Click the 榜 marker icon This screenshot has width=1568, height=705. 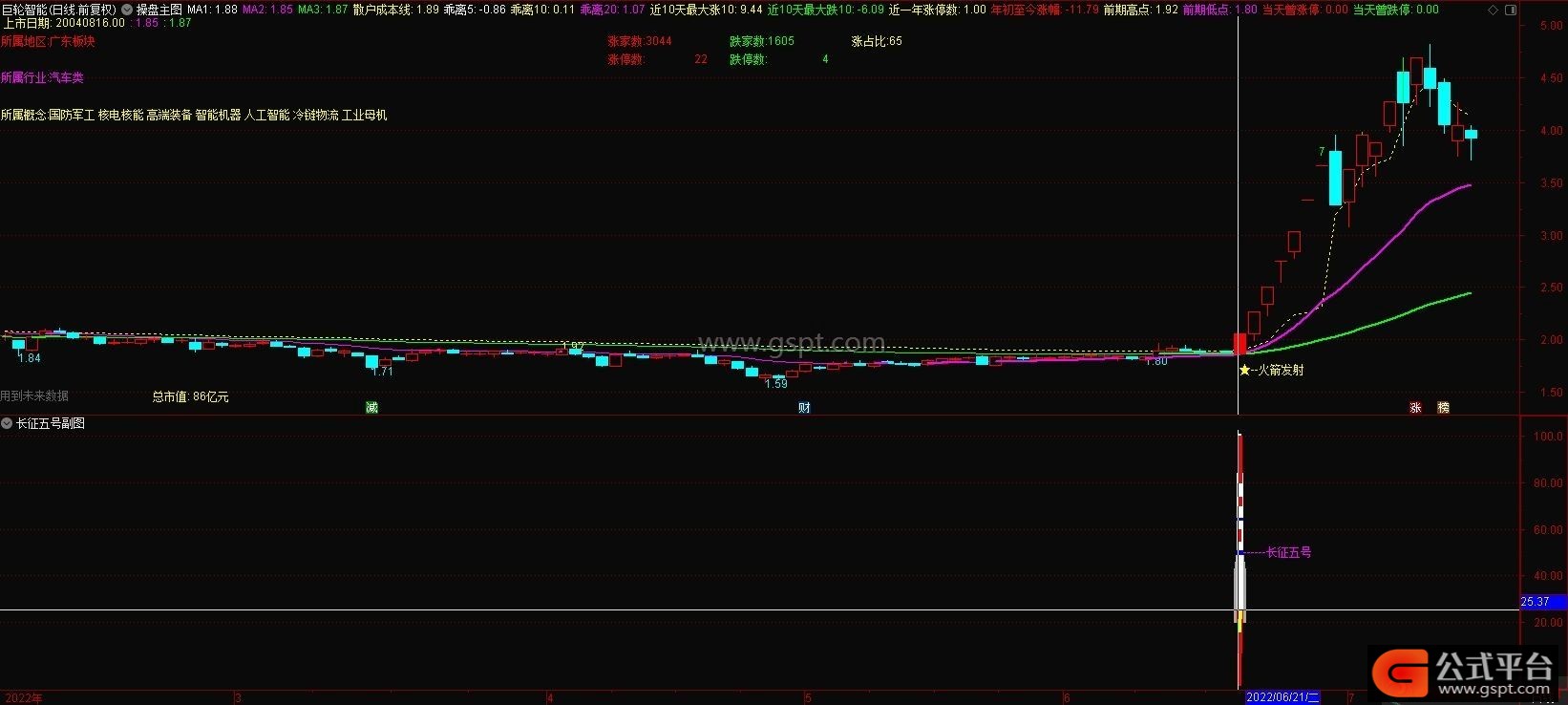[1443, 408]
